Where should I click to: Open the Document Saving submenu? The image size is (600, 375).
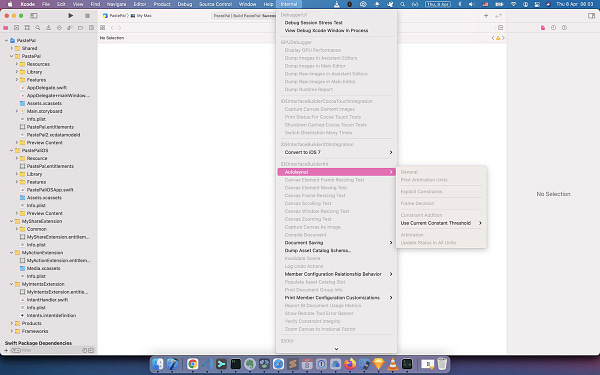click(336, 243)
